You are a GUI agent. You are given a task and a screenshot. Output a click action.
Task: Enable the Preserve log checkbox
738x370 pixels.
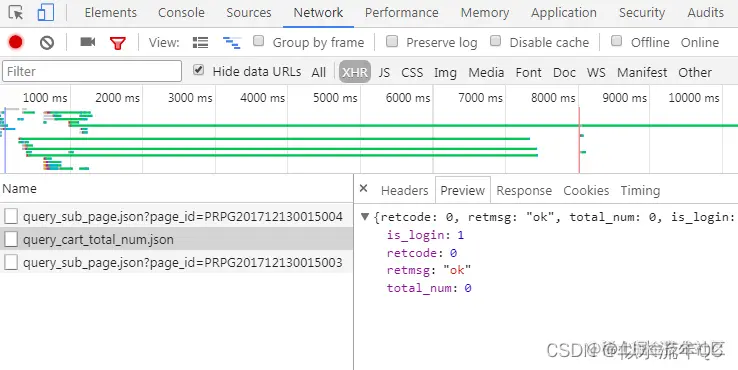point(392,41)
